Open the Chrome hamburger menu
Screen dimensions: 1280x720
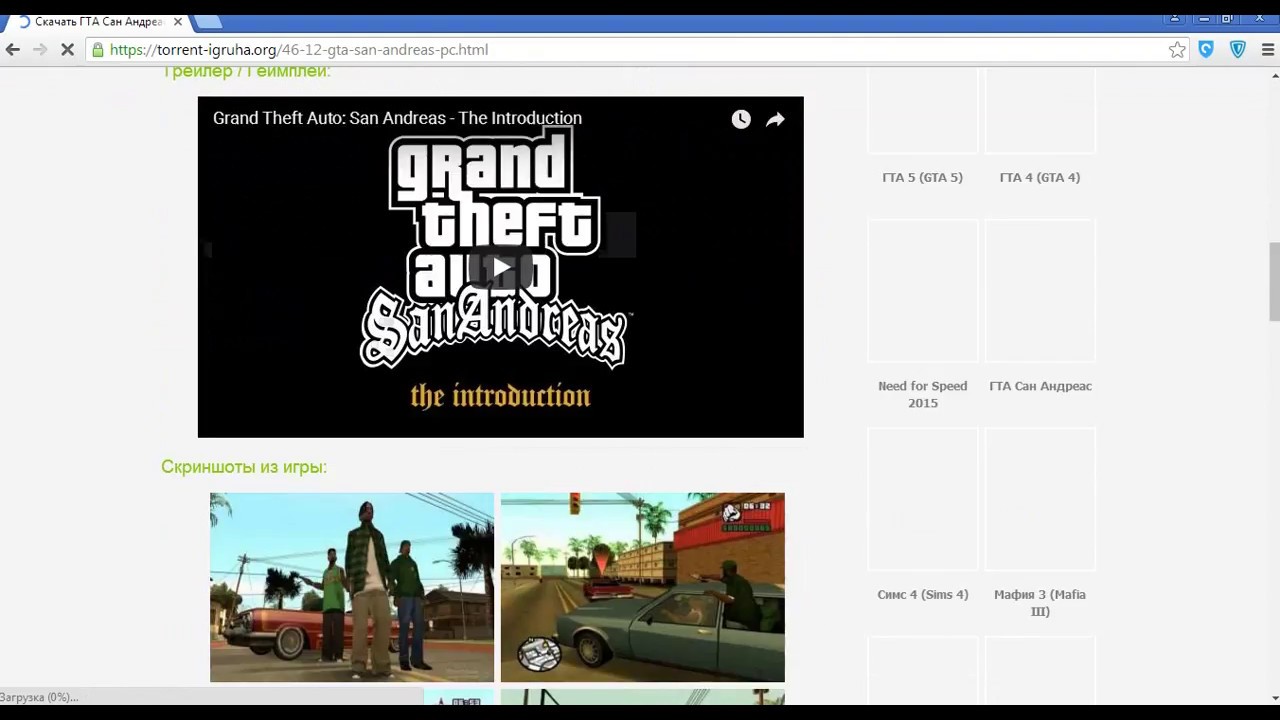pos(1267,49)
